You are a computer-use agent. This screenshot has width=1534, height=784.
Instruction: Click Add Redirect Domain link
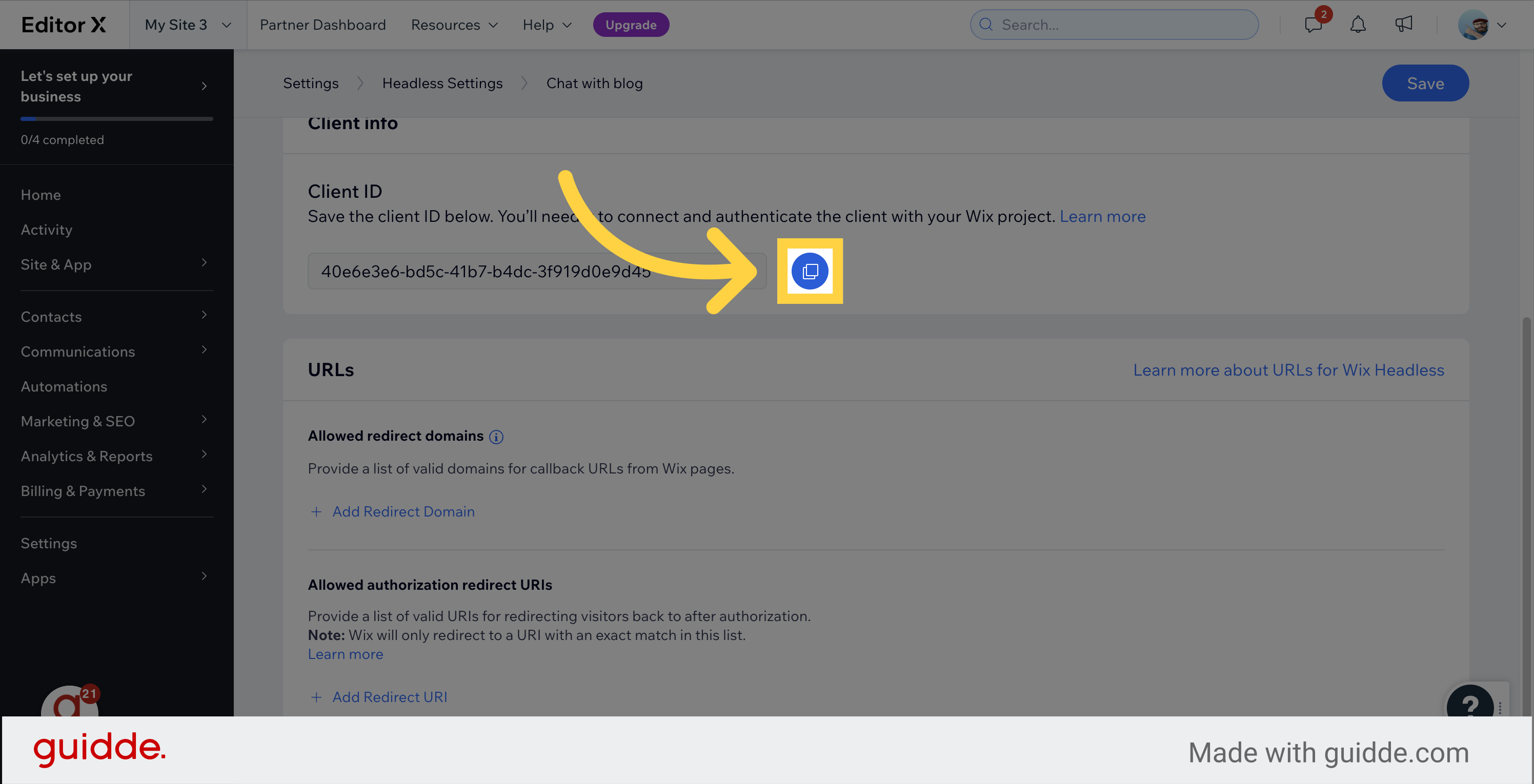(402, 511)
